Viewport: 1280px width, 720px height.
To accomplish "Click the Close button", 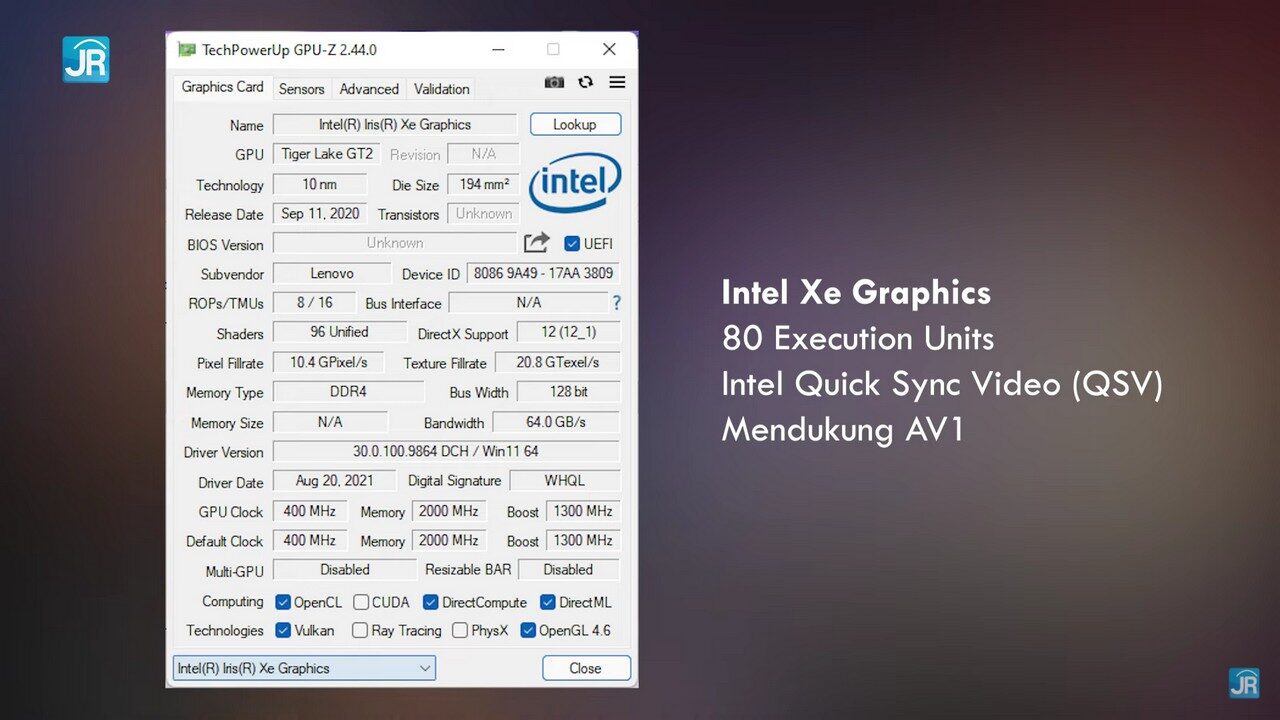I will (x=586, y=668).
